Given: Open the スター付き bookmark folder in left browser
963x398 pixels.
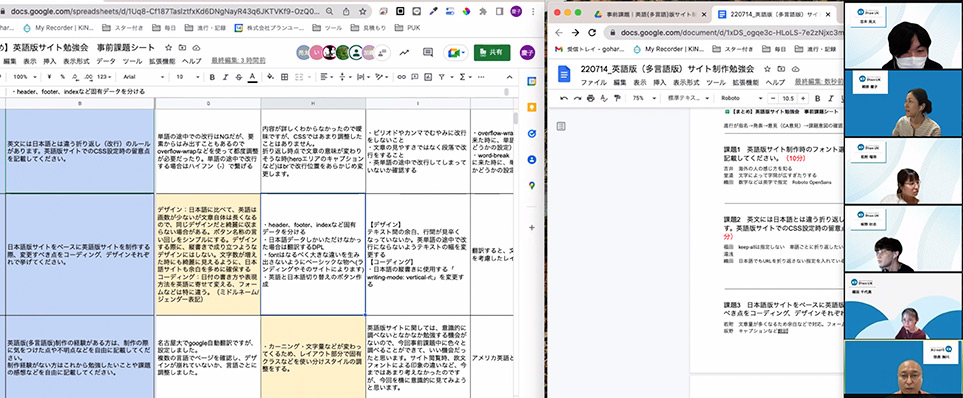Looking at the screenshot, I should tap(122, 28).
